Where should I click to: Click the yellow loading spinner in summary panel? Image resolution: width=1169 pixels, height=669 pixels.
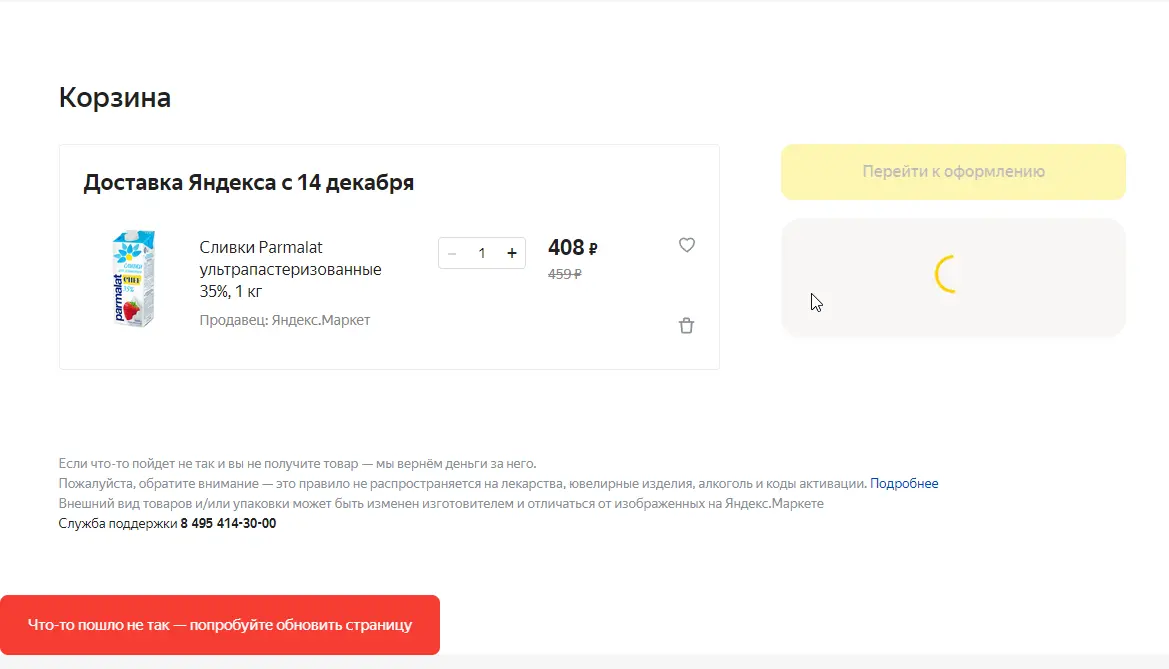948,274
